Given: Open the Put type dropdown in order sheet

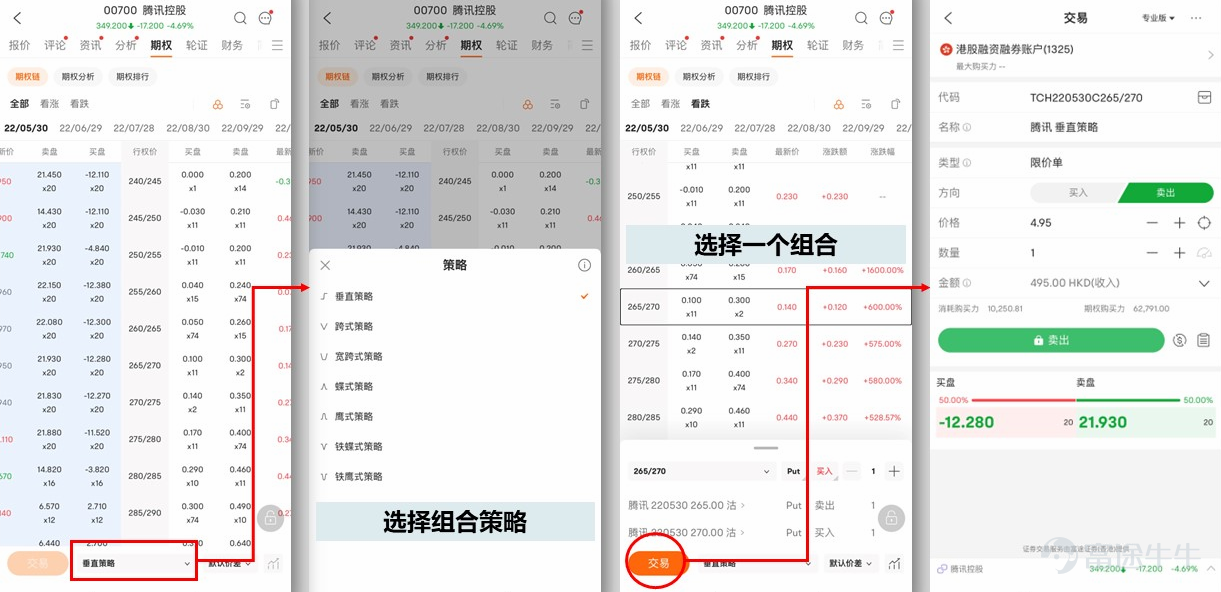Looking at the screenshot, I should click(793, 471).
